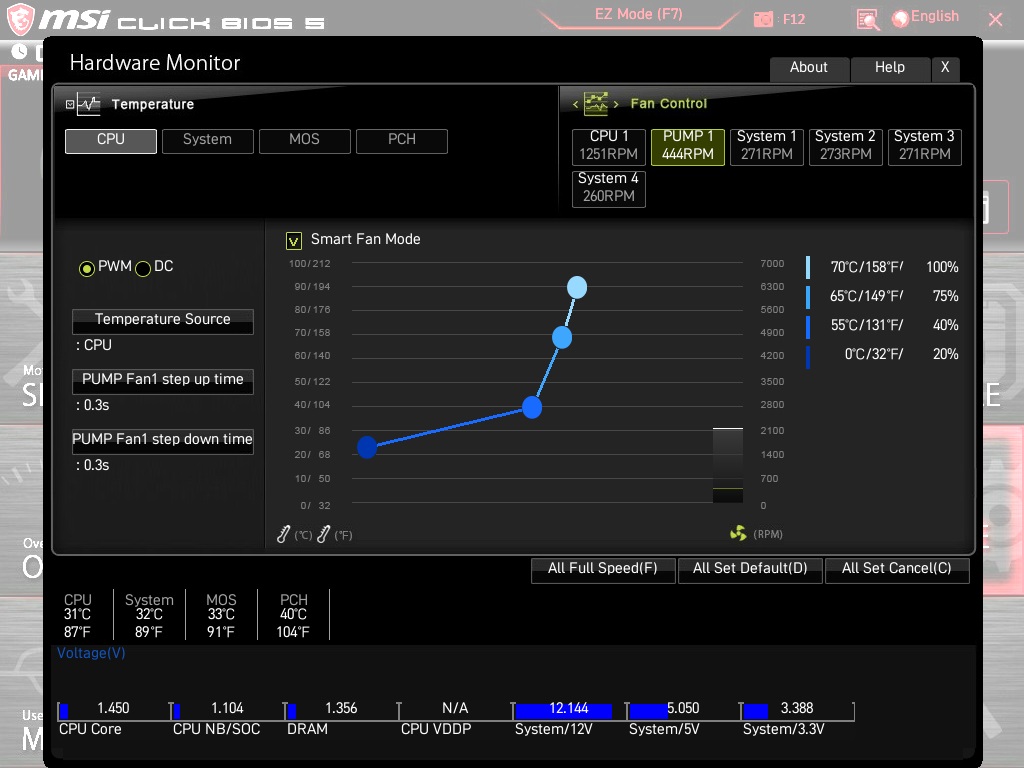
Task: Switch to EZ Mode (F7)
Action: point(639,15)
